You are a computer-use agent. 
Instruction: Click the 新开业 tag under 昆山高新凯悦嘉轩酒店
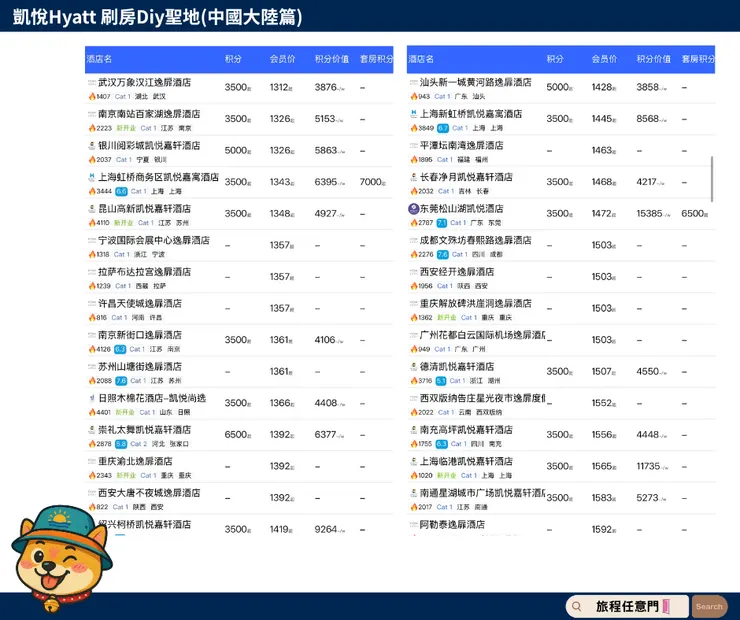point(123,223)
